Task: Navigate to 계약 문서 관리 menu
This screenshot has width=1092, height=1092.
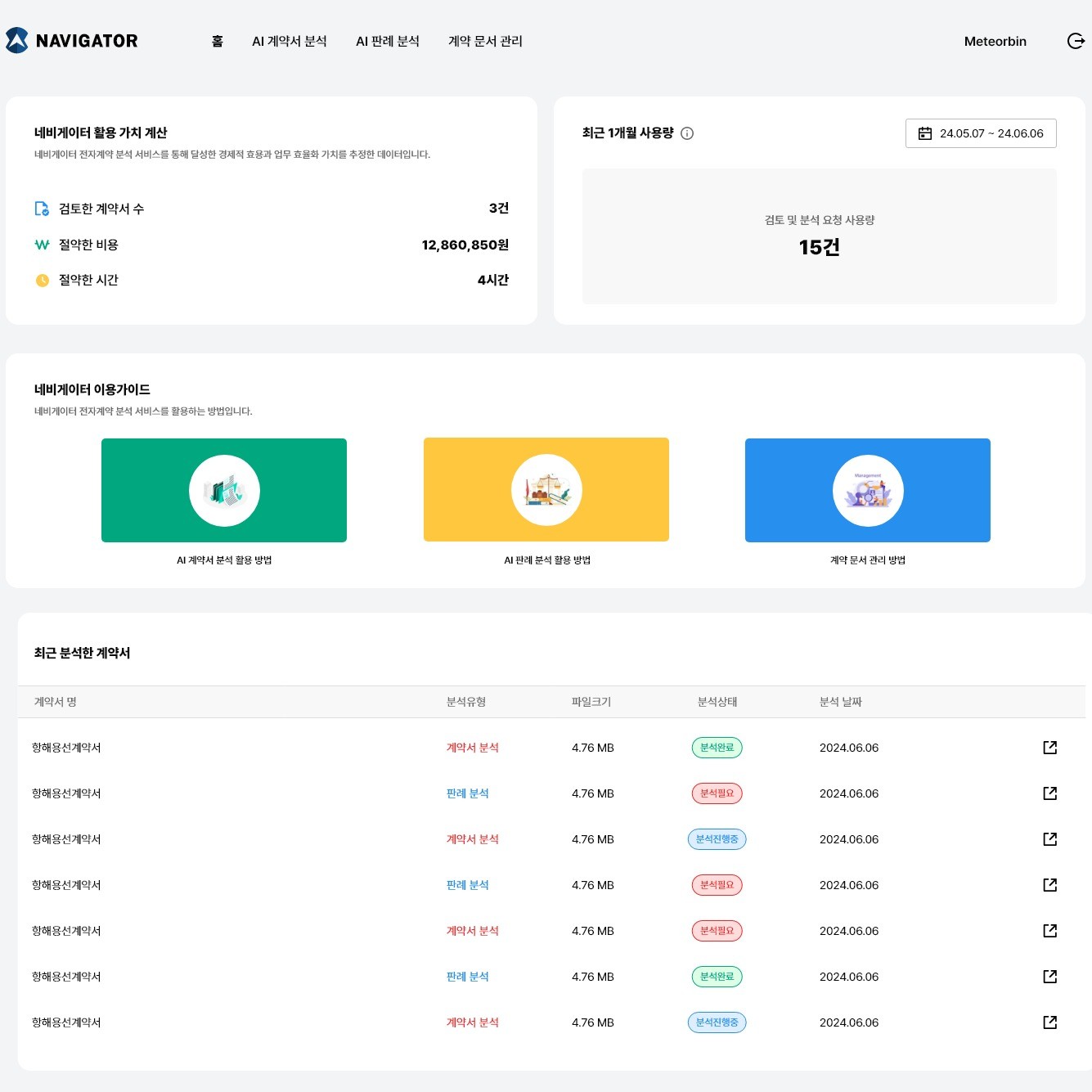Action: (x=485, y=41)
